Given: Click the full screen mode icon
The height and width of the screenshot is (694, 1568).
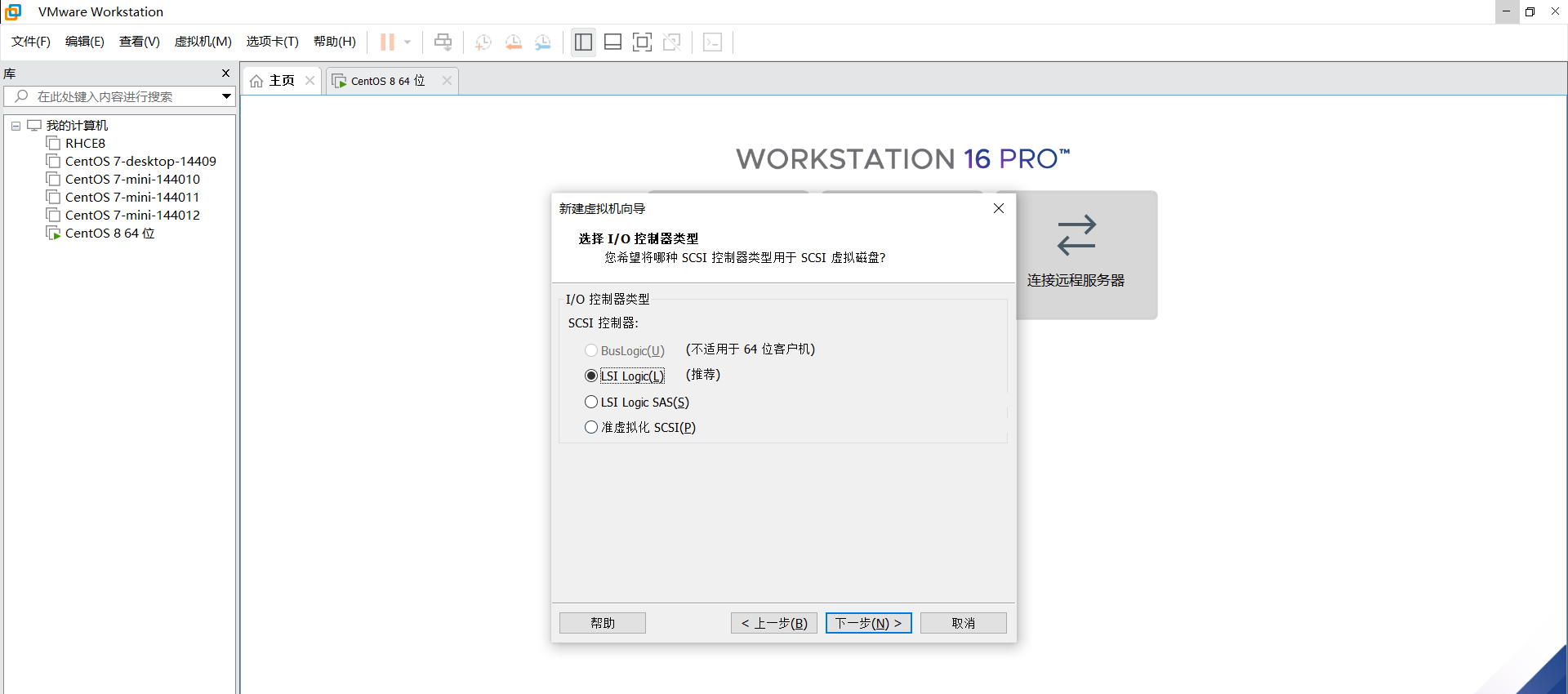Looking at the screenshot, I should 642,42.
